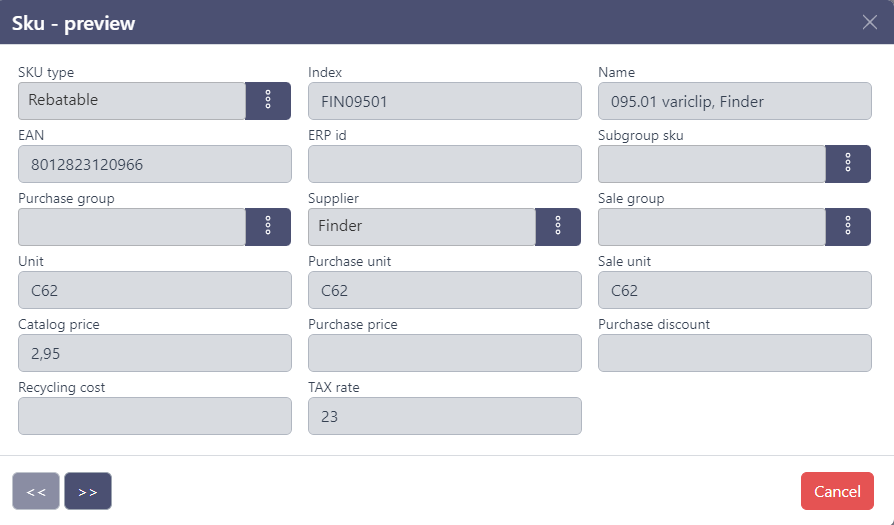Open the Subgroup sku picker dots button
This screenshot has height=525, width=894.
tap(848, 164)
